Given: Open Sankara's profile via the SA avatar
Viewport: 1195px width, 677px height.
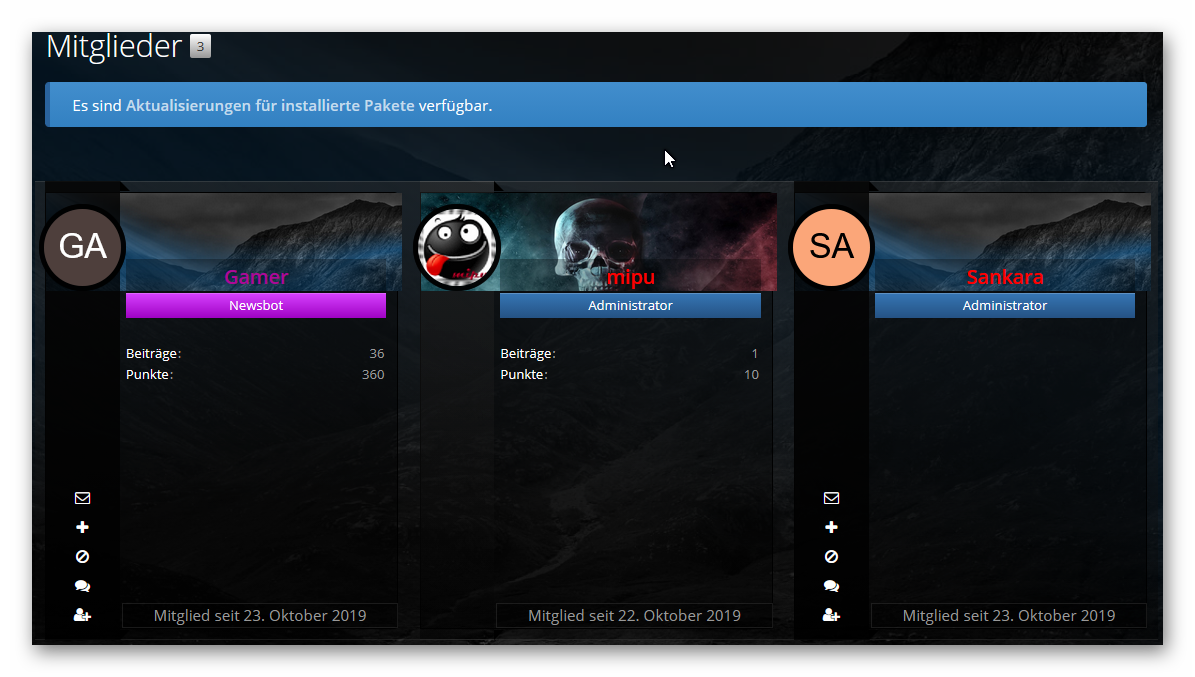Looking at the screenshot, I should pos(831,246).
